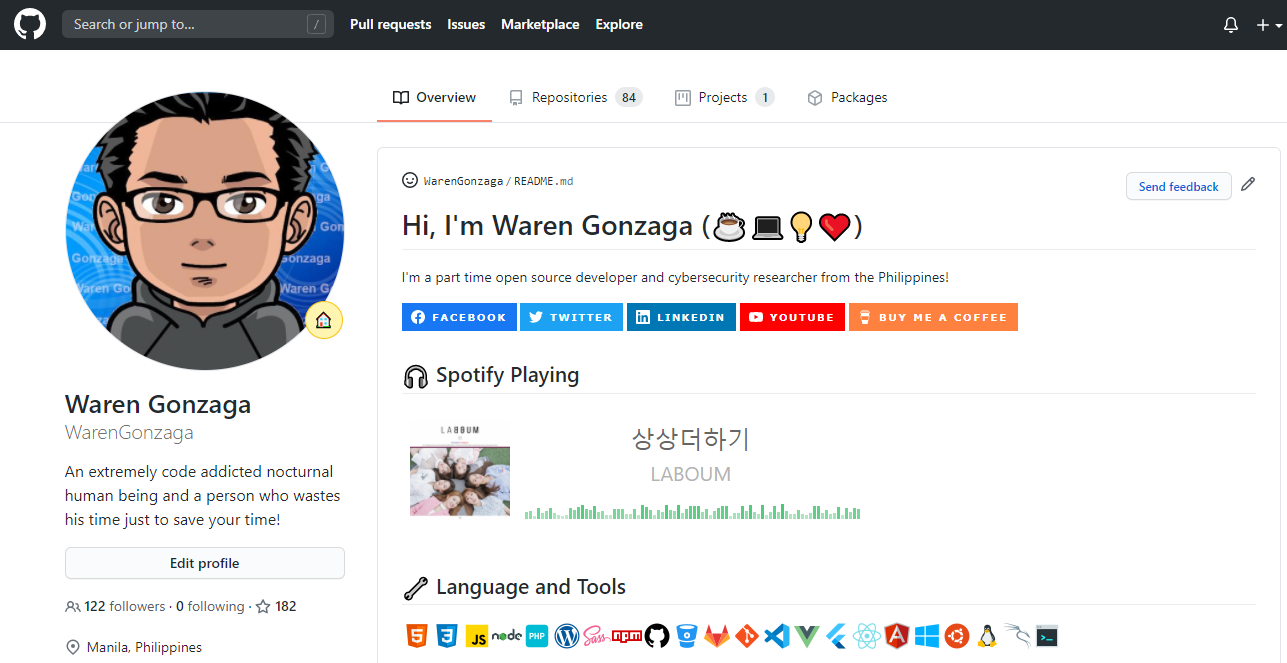1287x663 pixels.
Task: Click the LABOUM album cover thumbnail
Action: tap(460, 470)
